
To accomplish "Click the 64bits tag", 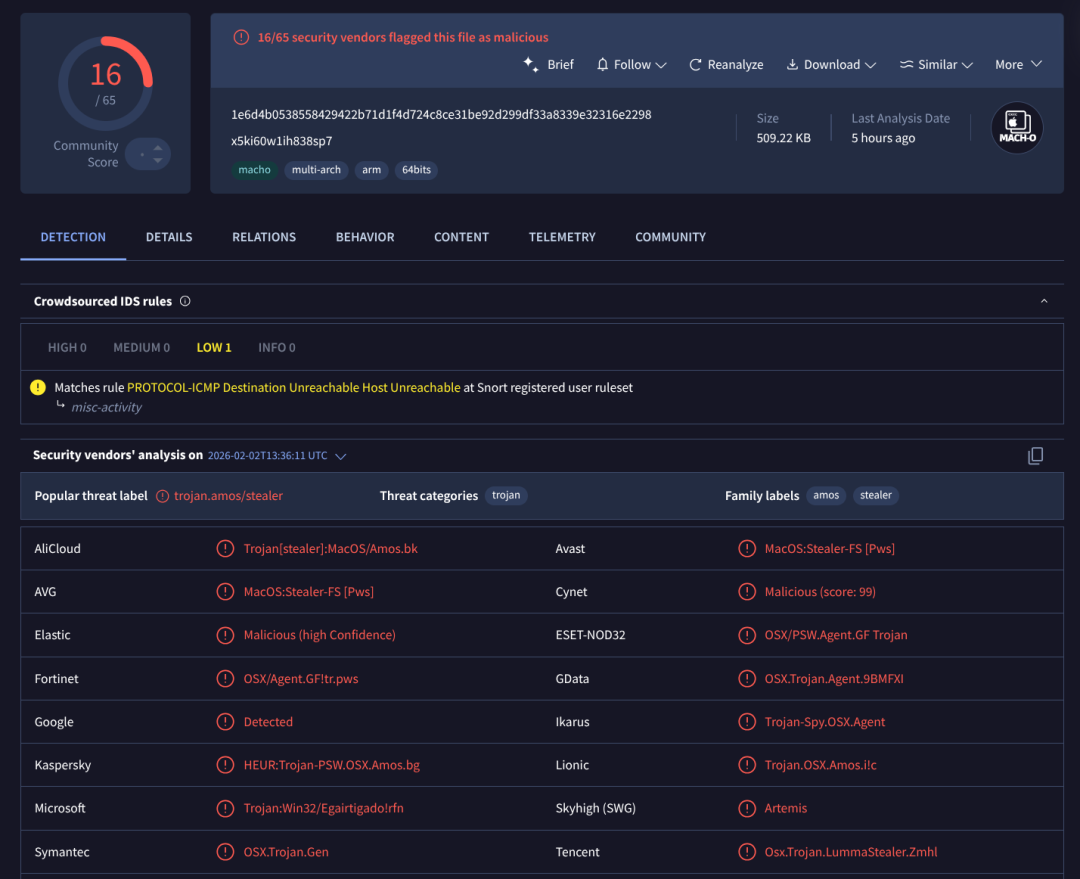I will click(x=416, y=169).
